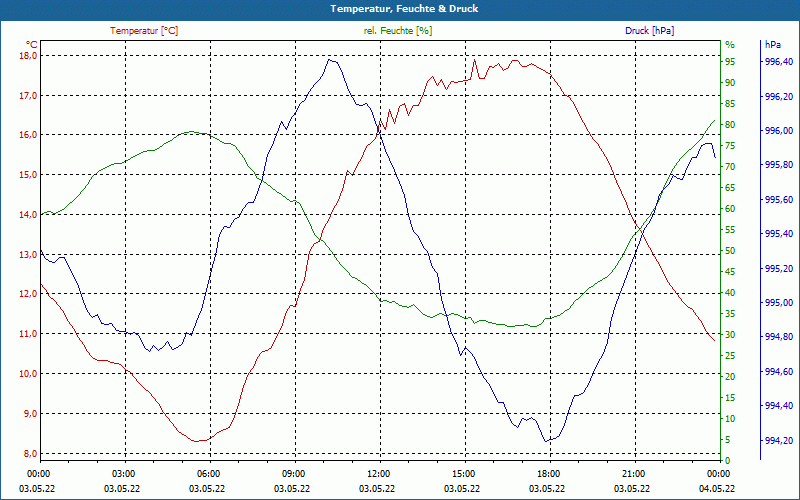Click the '21:00' time axis label
Viewport: 800px width, 500px height.
click(632, 473)
